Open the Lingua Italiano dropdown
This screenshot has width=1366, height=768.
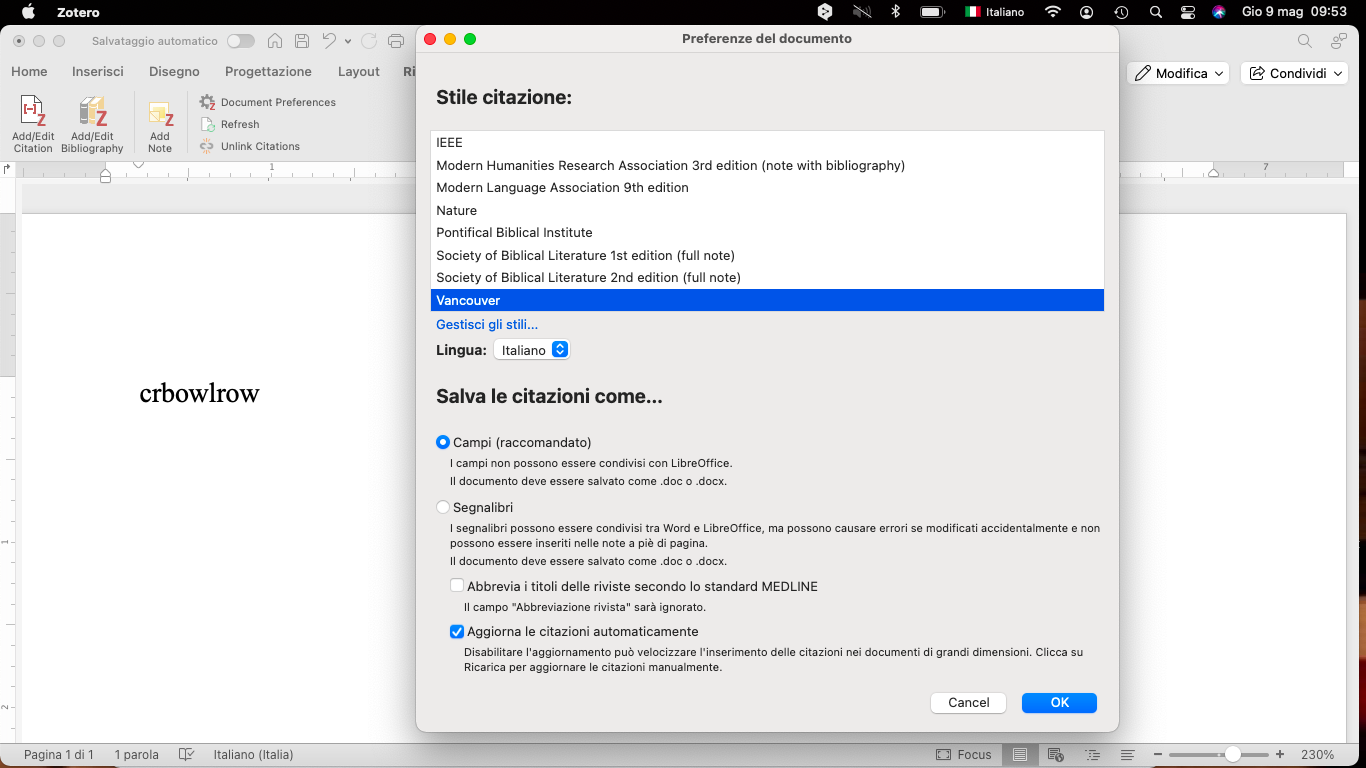[x=531, y=350]
